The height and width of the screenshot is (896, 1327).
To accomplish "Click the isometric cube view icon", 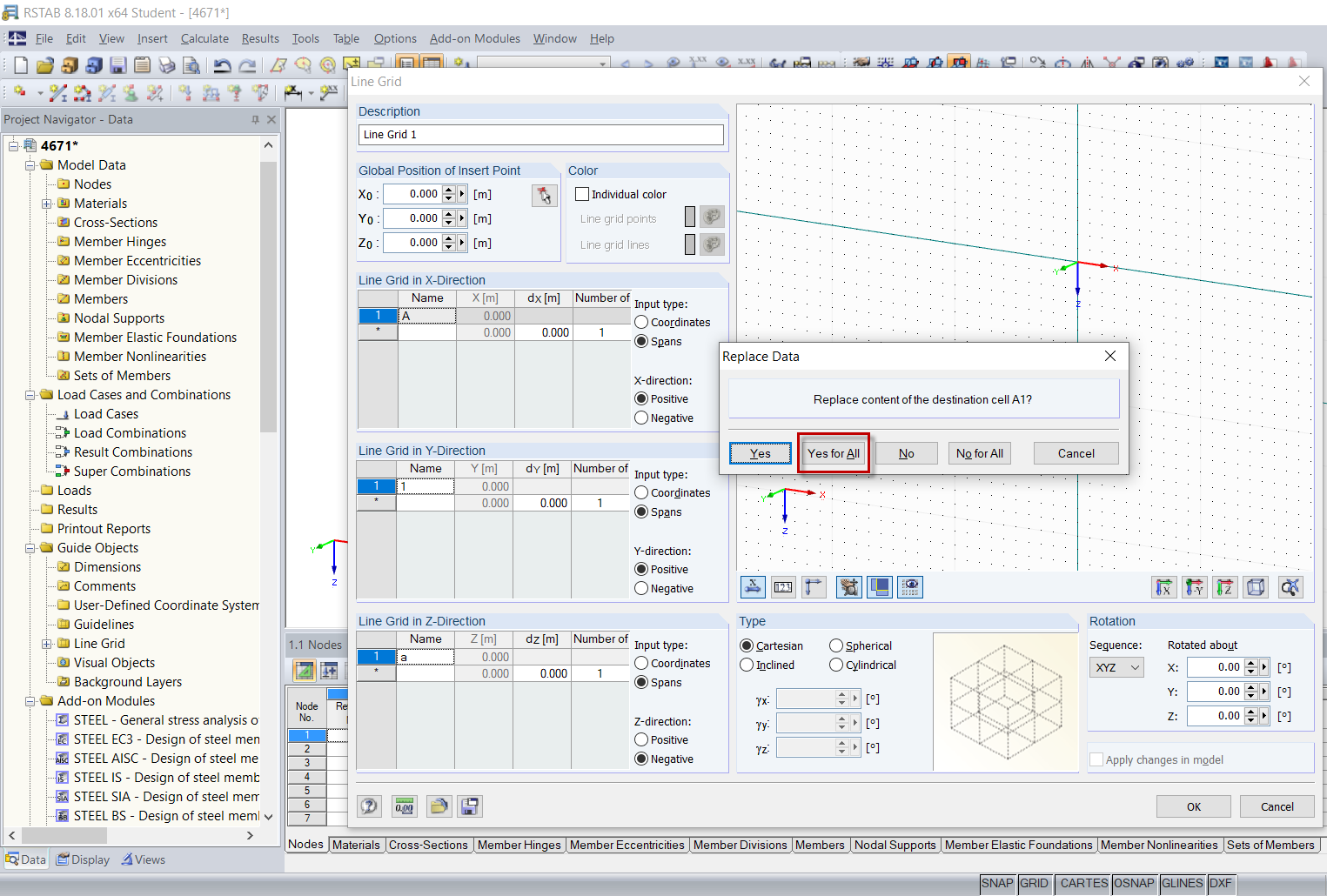I will [x=1256, y=587].
